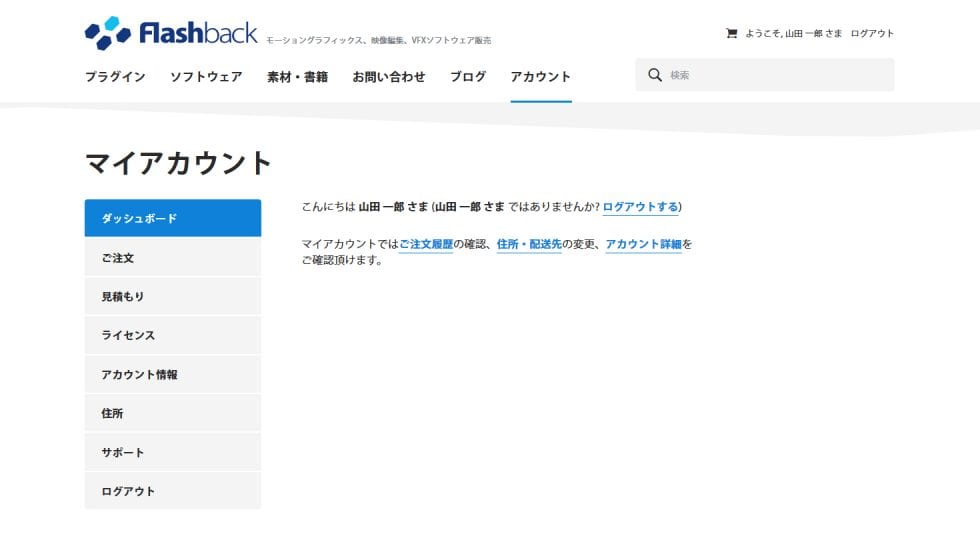This screenshot has width=980, height=560.
Task: Select サポート in the sidebar
Action: tap(173, 452)
